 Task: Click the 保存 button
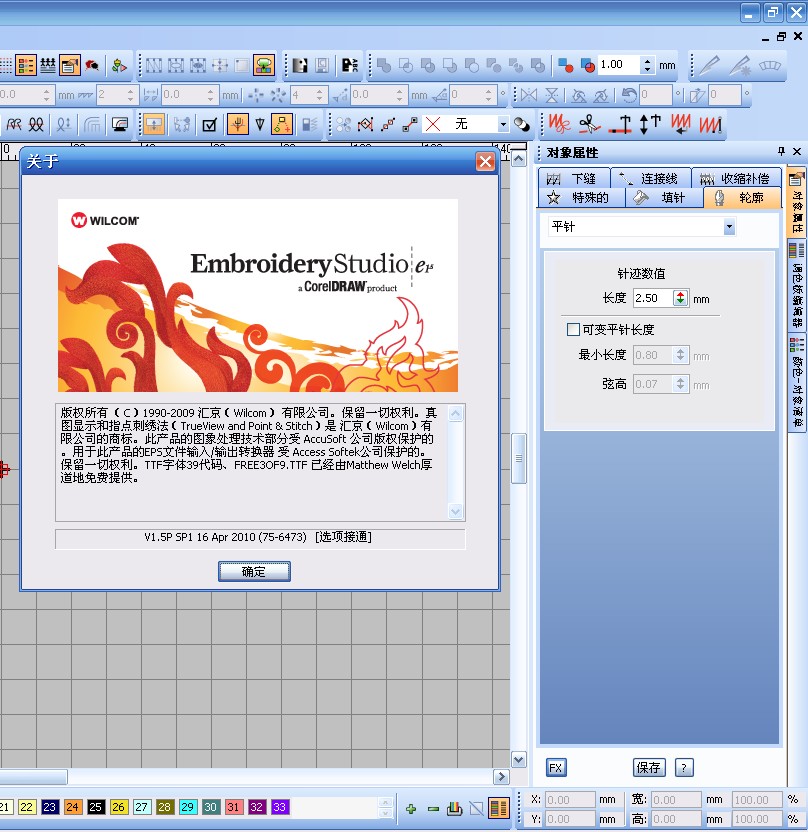point(649,767)
